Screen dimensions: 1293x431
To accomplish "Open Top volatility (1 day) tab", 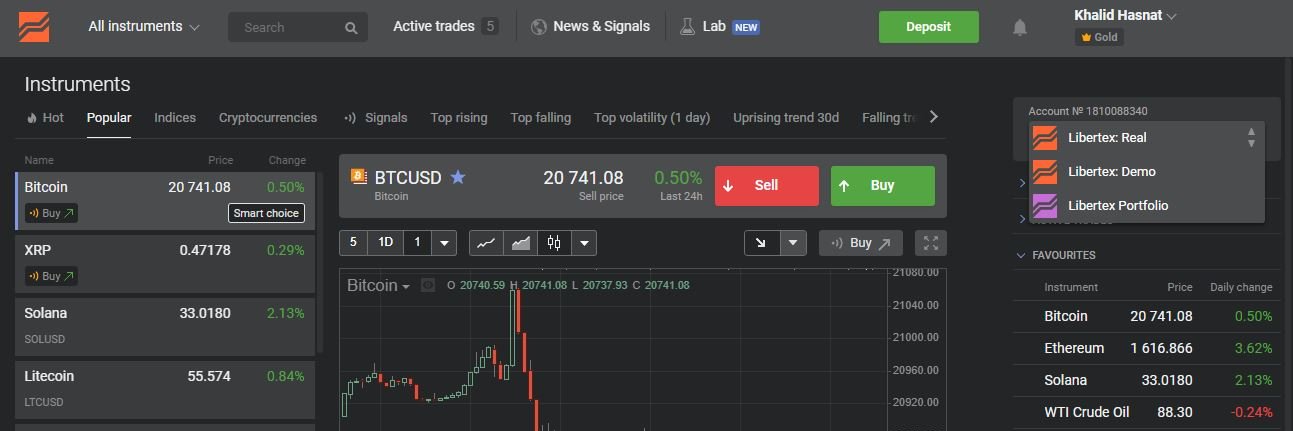I will (x=652, y=117).
